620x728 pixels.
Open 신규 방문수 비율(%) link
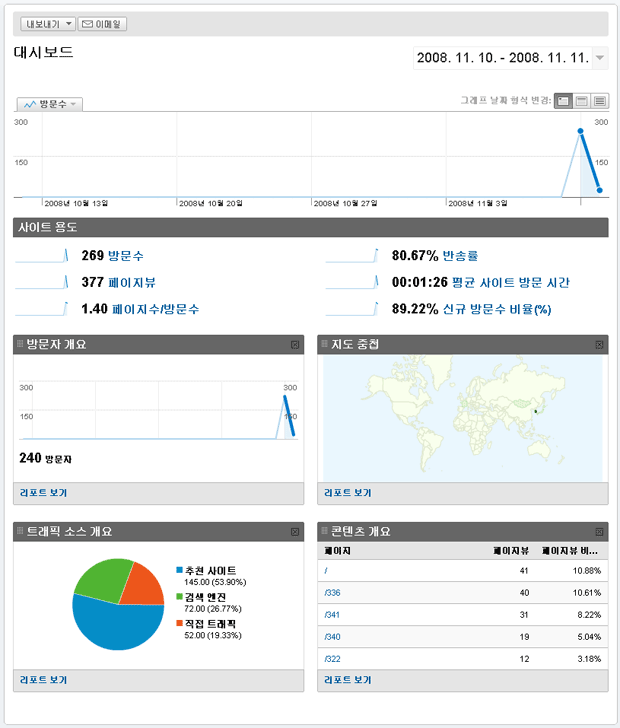(497, 309)
